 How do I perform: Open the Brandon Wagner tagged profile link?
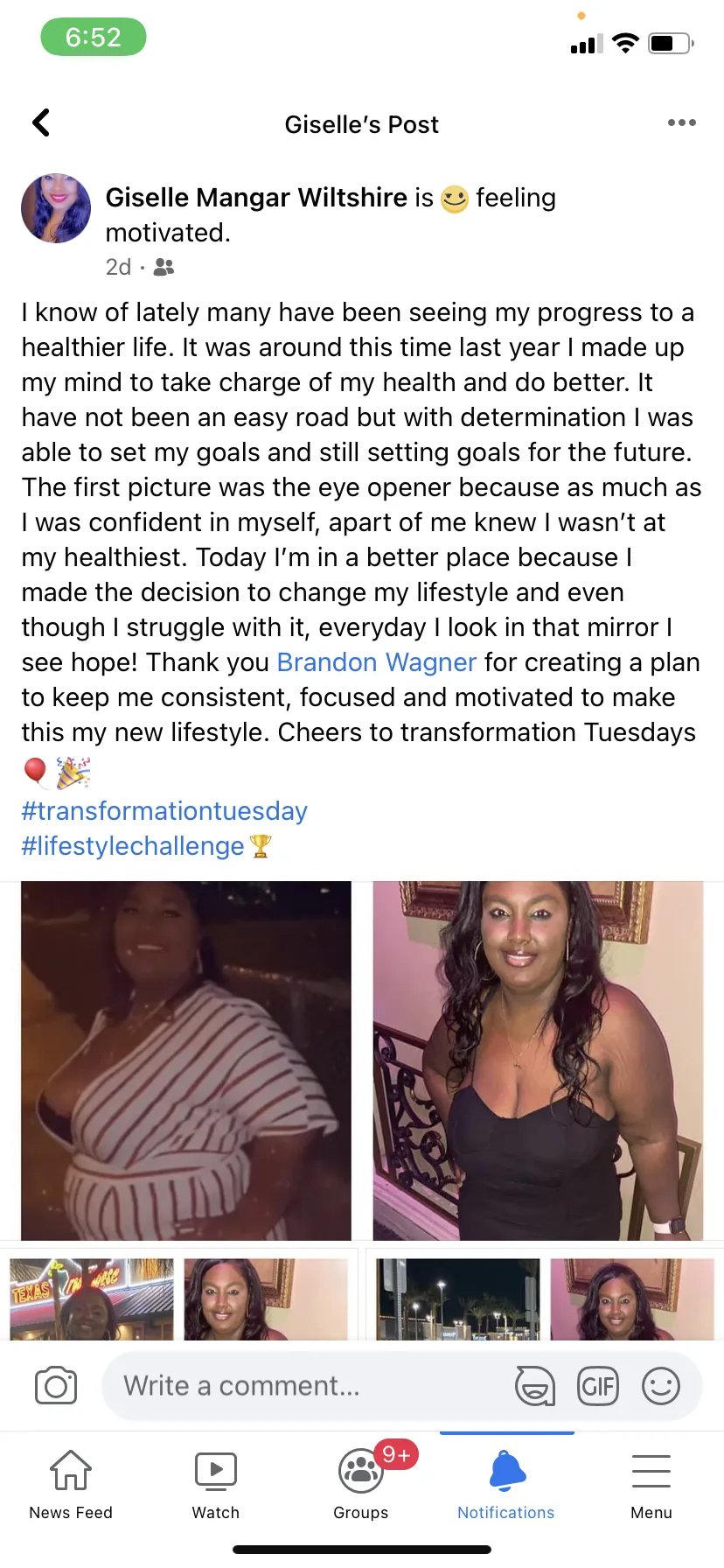tap(377, 662)
